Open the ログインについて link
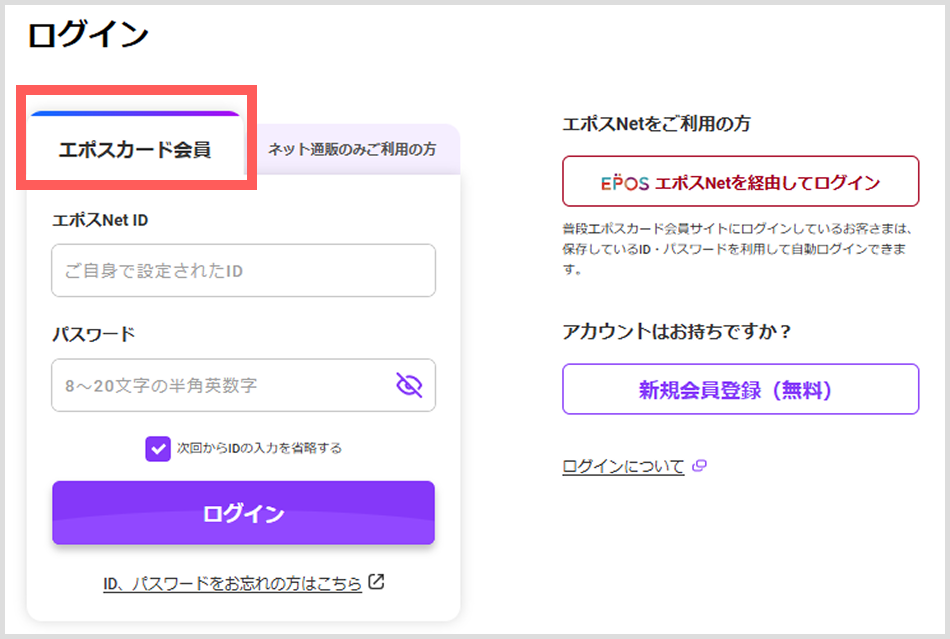 coord(623,466)
